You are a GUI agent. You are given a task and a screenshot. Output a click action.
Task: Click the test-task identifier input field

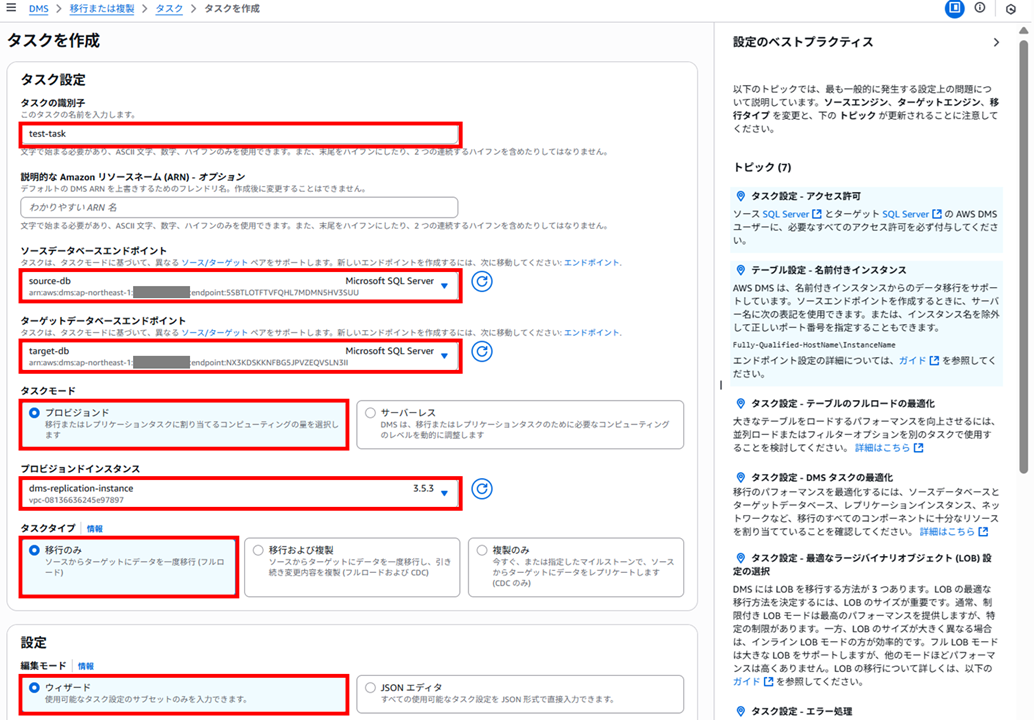239,134
